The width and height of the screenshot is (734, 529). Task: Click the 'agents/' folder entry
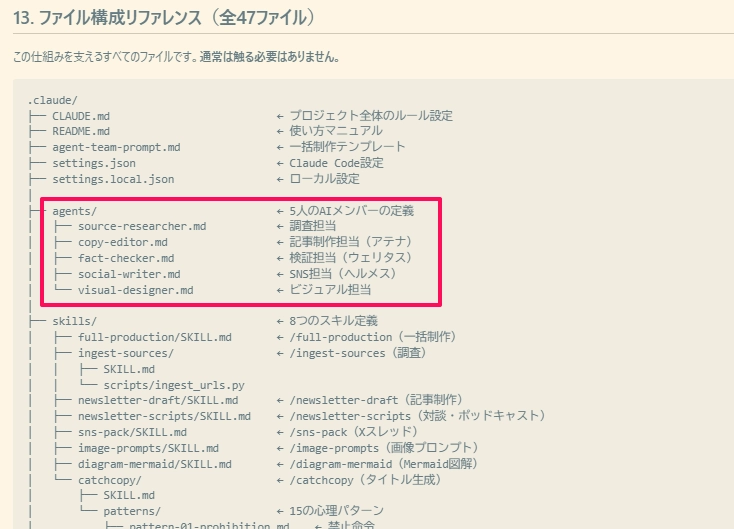74,211
